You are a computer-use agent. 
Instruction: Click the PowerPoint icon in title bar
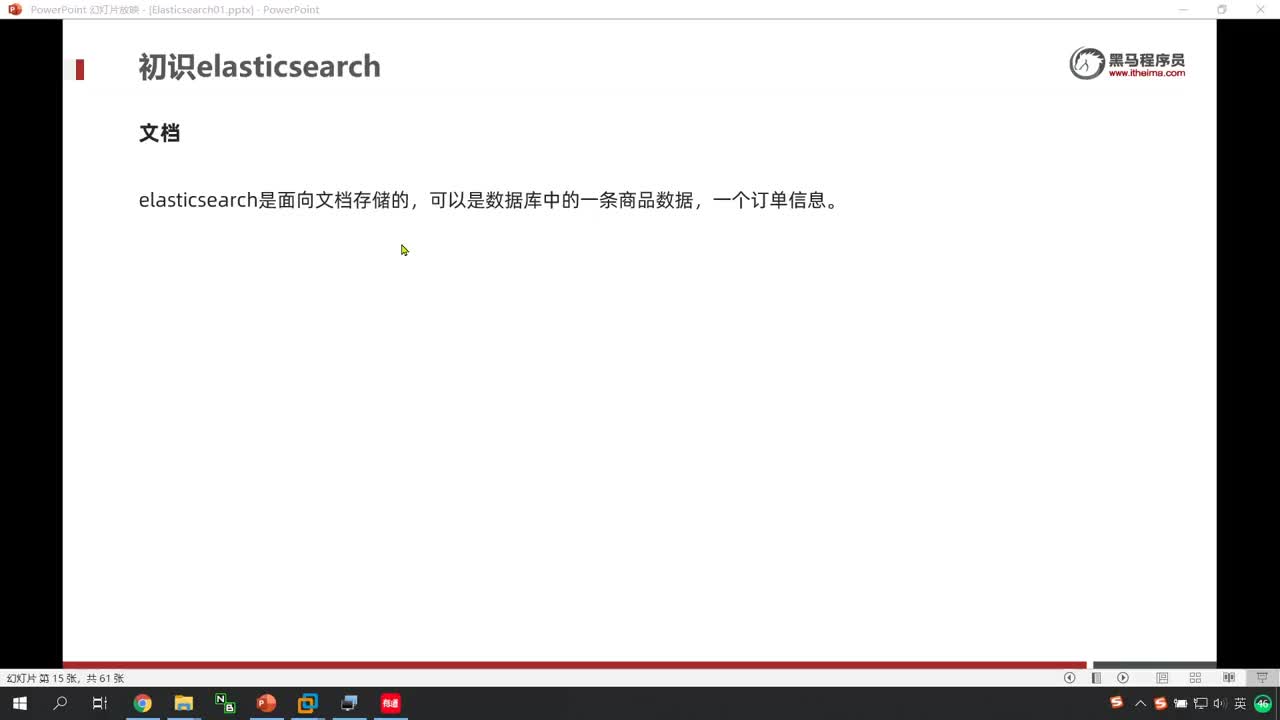point(15,9)
